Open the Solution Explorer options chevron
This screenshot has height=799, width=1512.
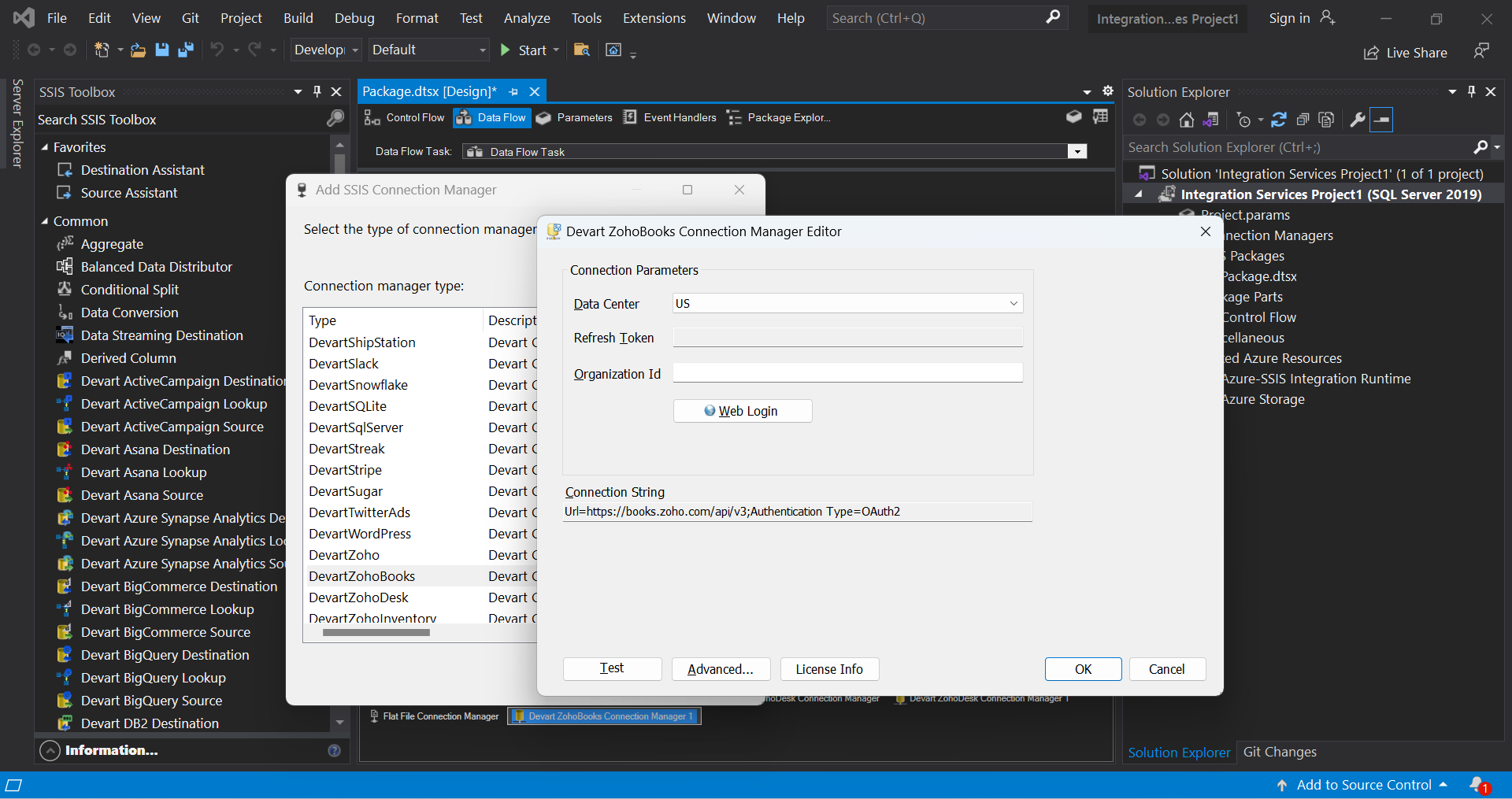coord(1451,91)
